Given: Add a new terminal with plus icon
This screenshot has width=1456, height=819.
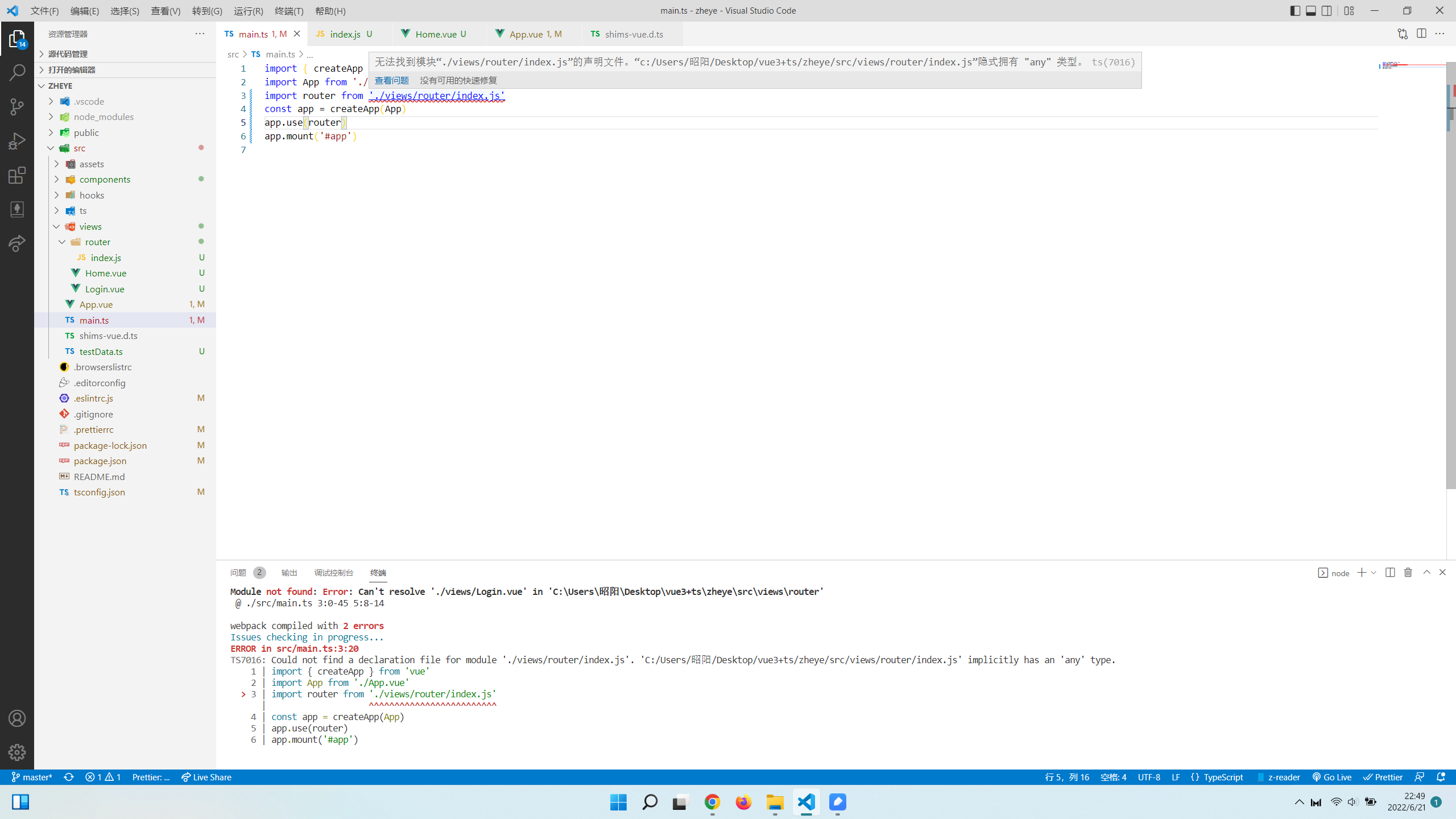Looking at the screenshot, I should (1362, 572).
